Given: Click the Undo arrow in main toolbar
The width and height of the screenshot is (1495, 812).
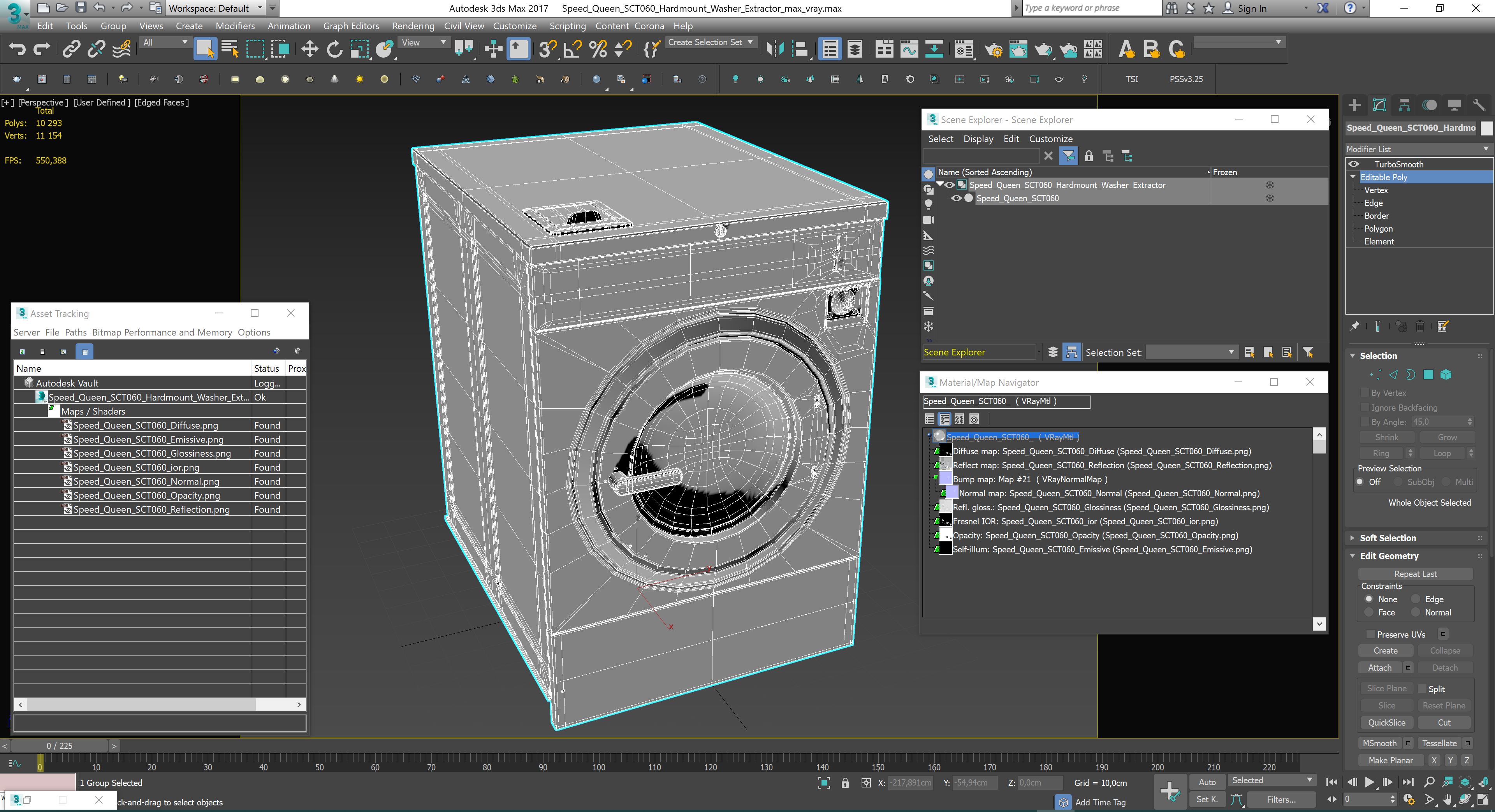Looking at the screenshot, I should pos(18,49).
